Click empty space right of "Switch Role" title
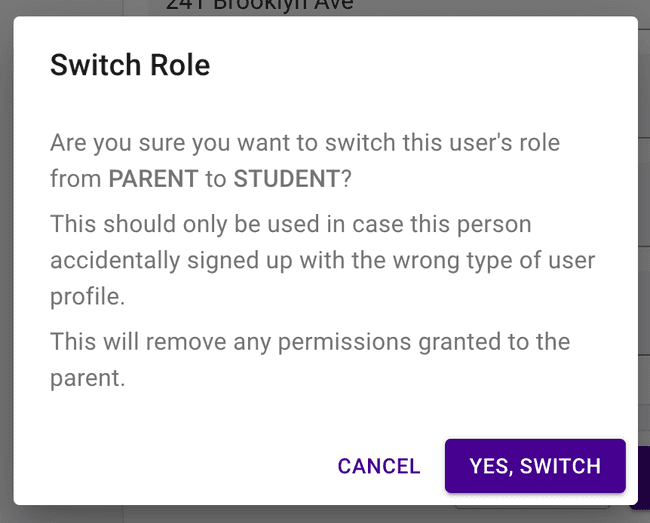The height and width of the screenshot is (523, 650). point(420,66)
